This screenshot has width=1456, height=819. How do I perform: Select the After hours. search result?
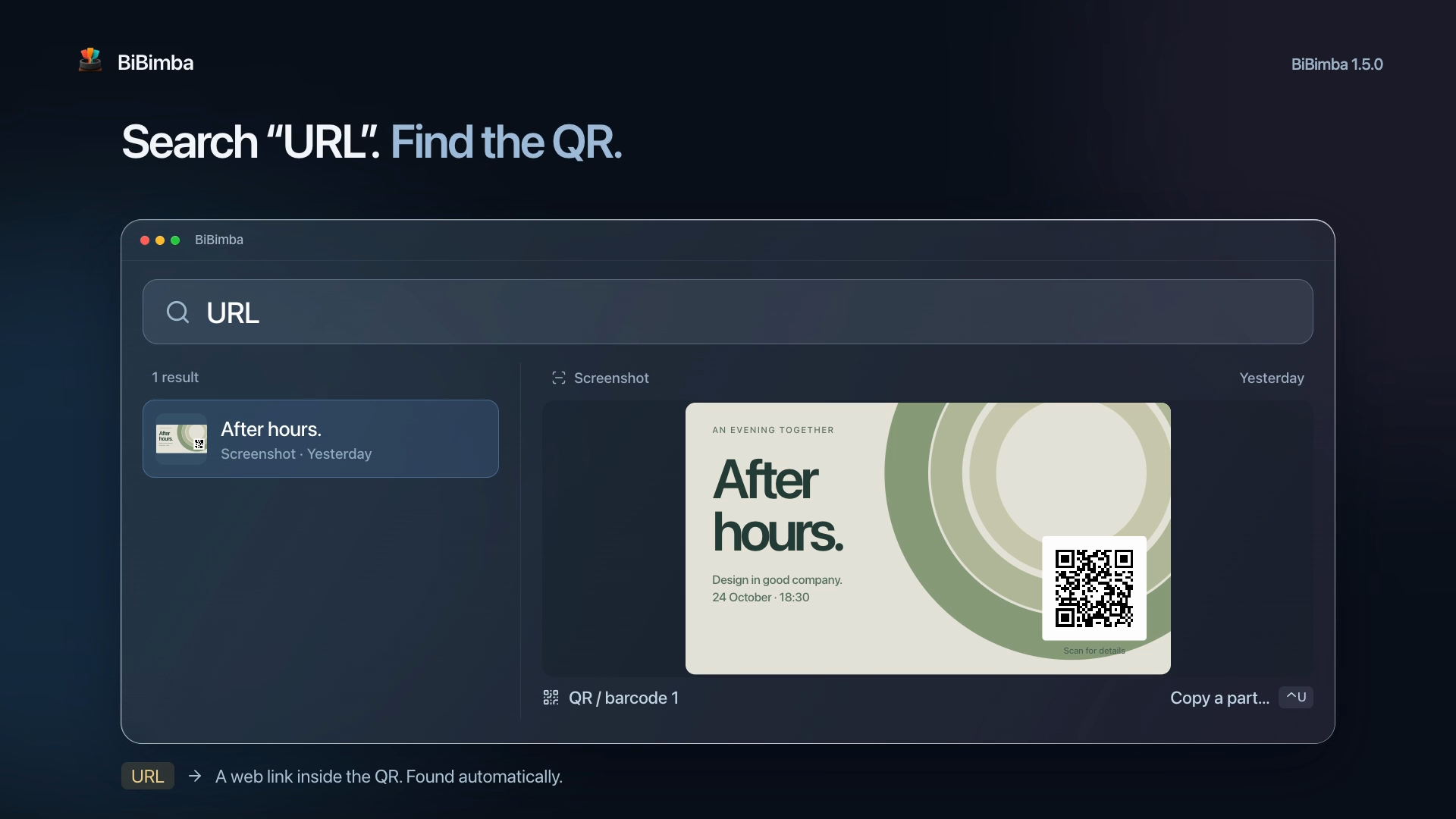click(321, 438)
